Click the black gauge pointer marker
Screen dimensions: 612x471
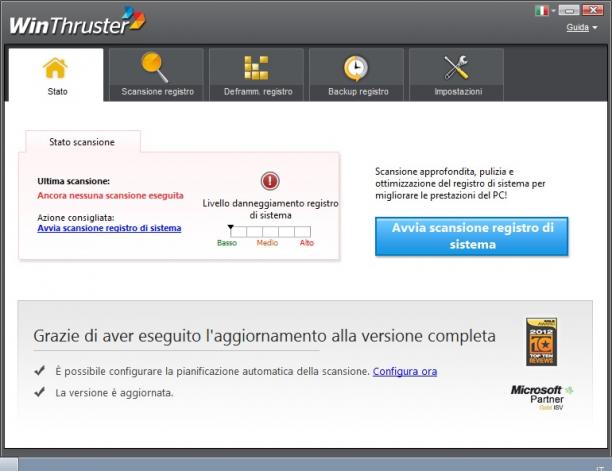[231, 227]
